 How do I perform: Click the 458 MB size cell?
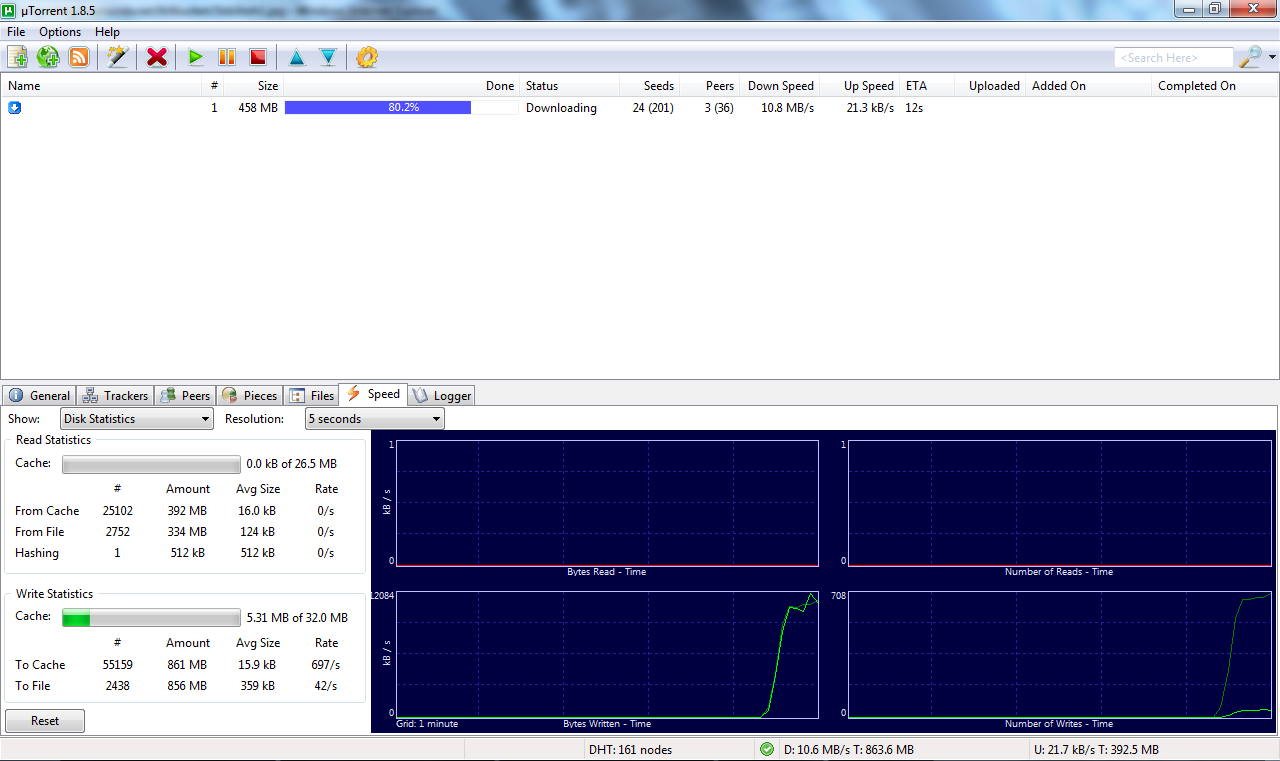pyautogui.click(x=258, y=108)
